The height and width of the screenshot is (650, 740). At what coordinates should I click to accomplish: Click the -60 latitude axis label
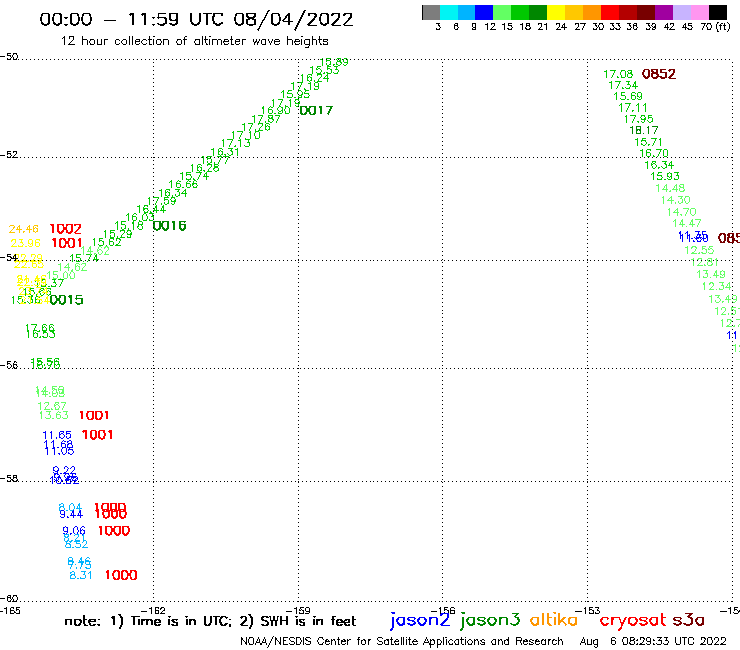[x=9, y=599]
